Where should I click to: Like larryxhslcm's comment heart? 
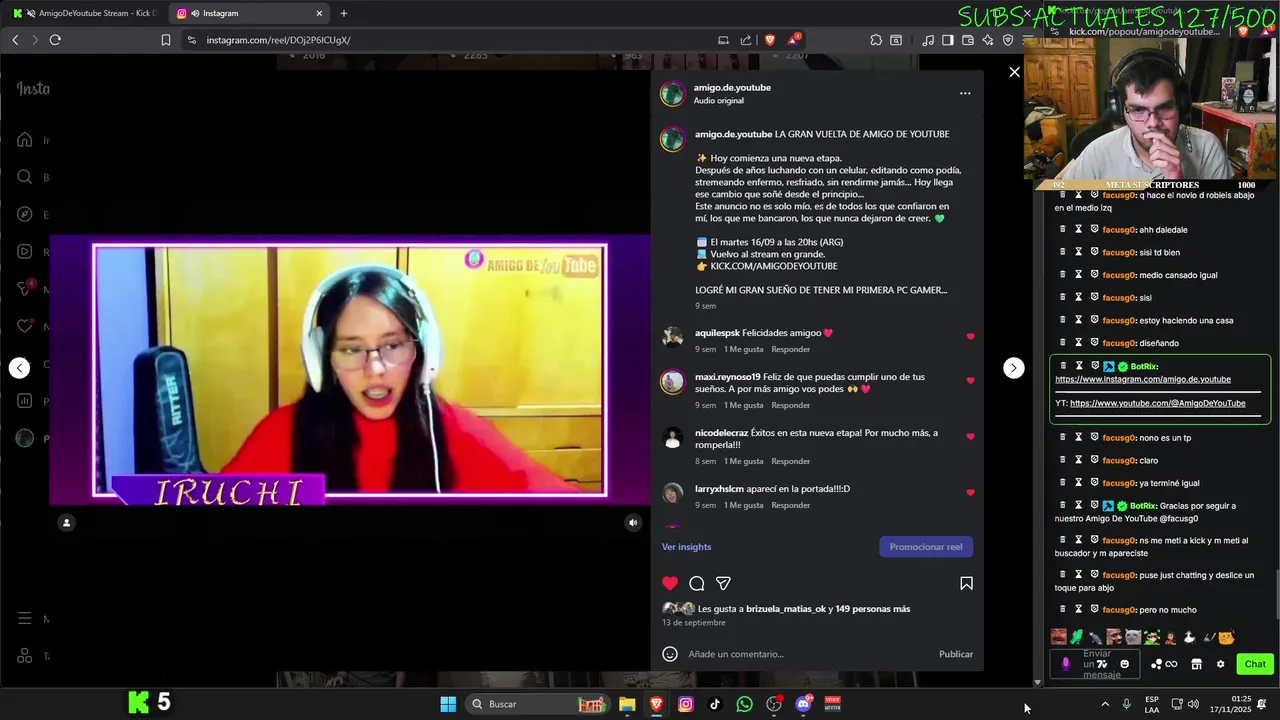click(x=970, y=493)
